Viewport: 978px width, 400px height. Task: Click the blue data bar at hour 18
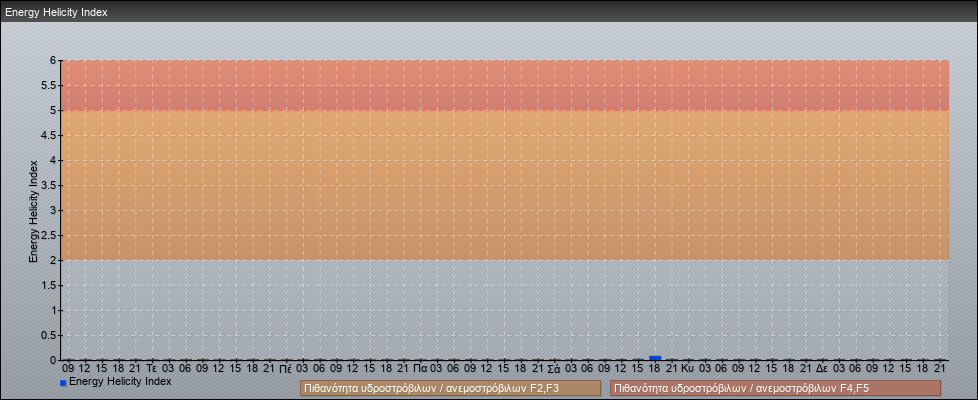655,357
